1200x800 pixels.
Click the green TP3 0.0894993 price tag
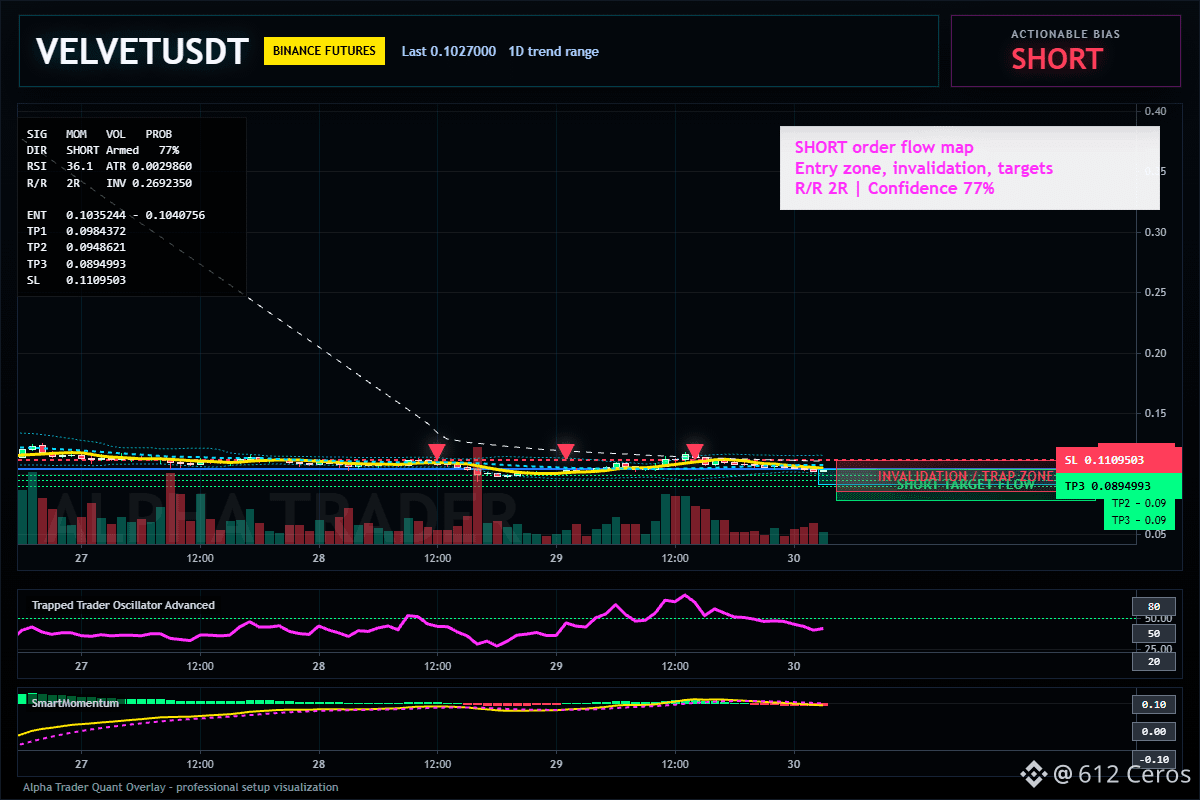(1119, 486)
